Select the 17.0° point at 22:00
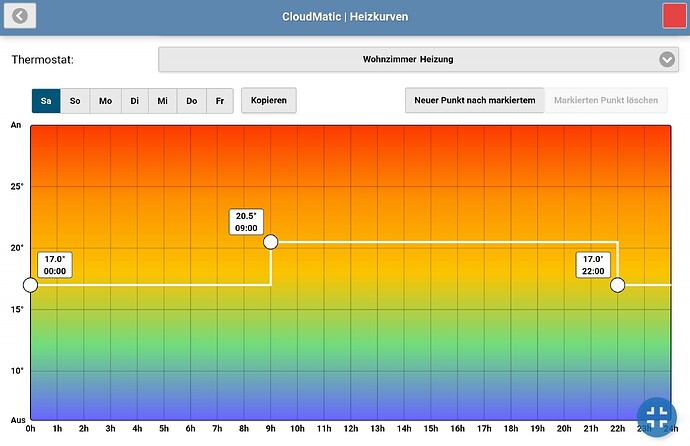Screen dimensions: 690x446 click(617, 285)
